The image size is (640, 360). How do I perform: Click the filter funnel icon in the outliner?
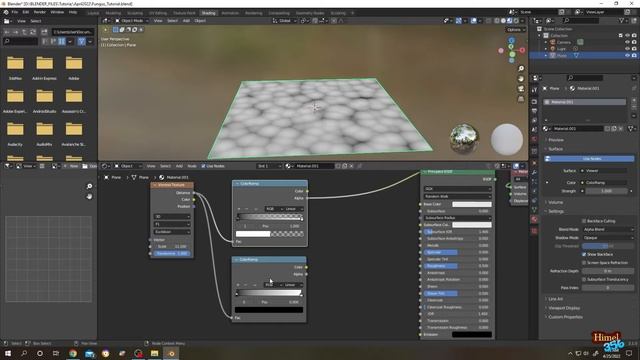[x=622, y=20]
